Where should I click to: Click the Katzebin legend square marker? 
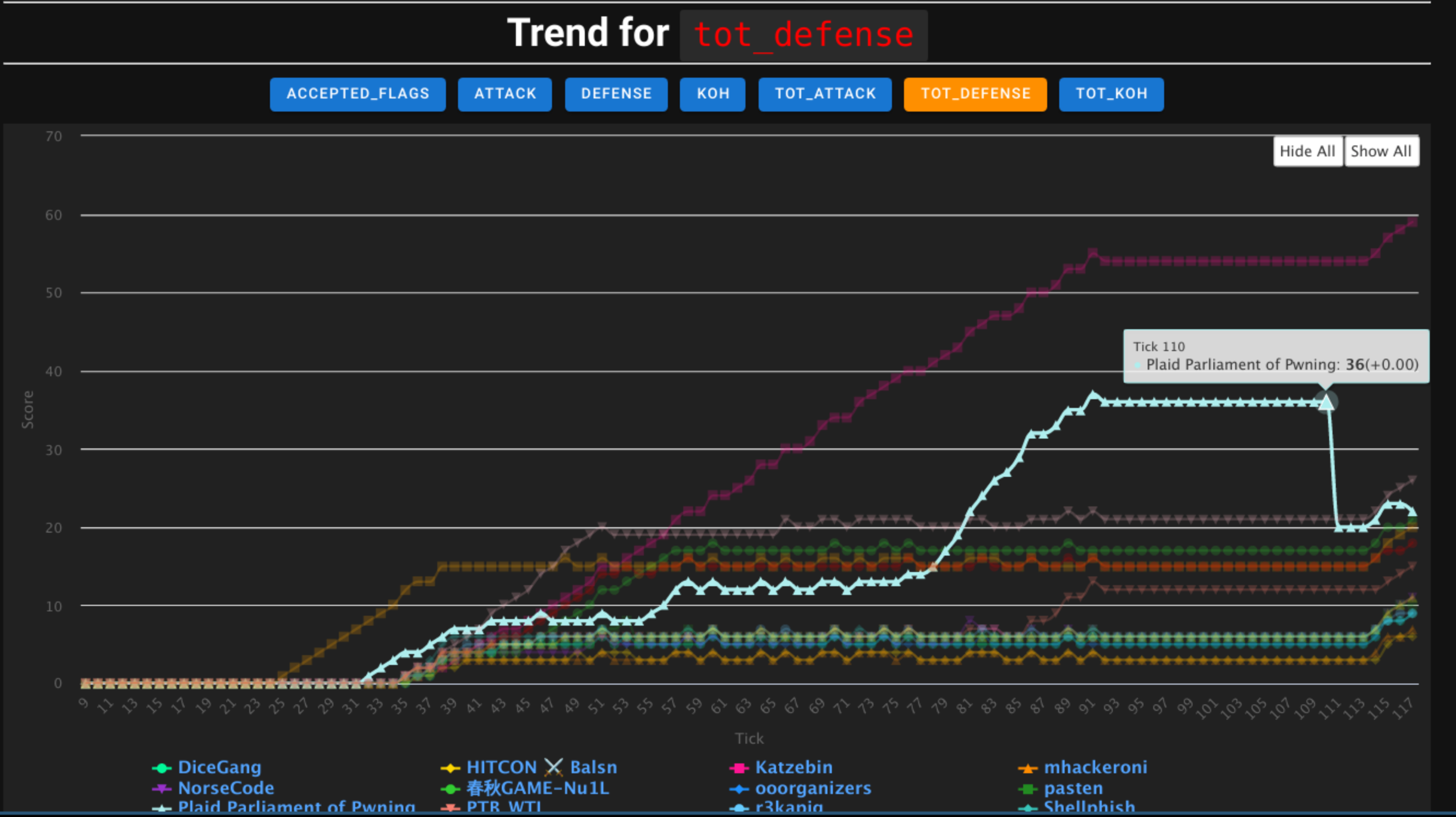739,768
